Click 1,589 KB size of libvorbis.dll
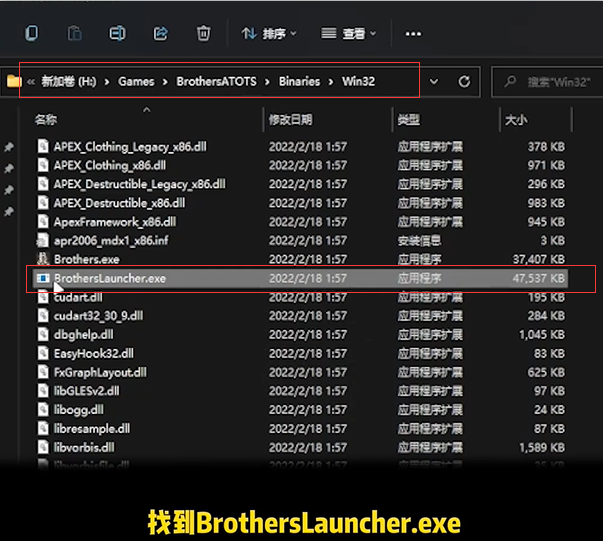Viewport: 603px width, 541px height. pos(542,448)
